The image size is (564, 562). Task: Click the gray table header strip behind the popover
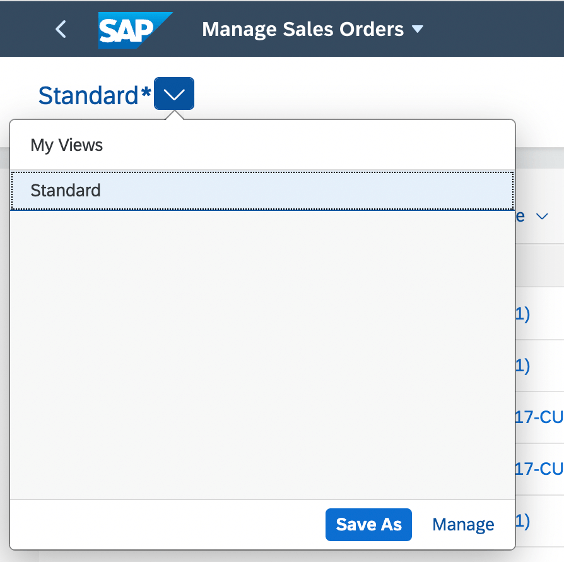pos(540,265)
